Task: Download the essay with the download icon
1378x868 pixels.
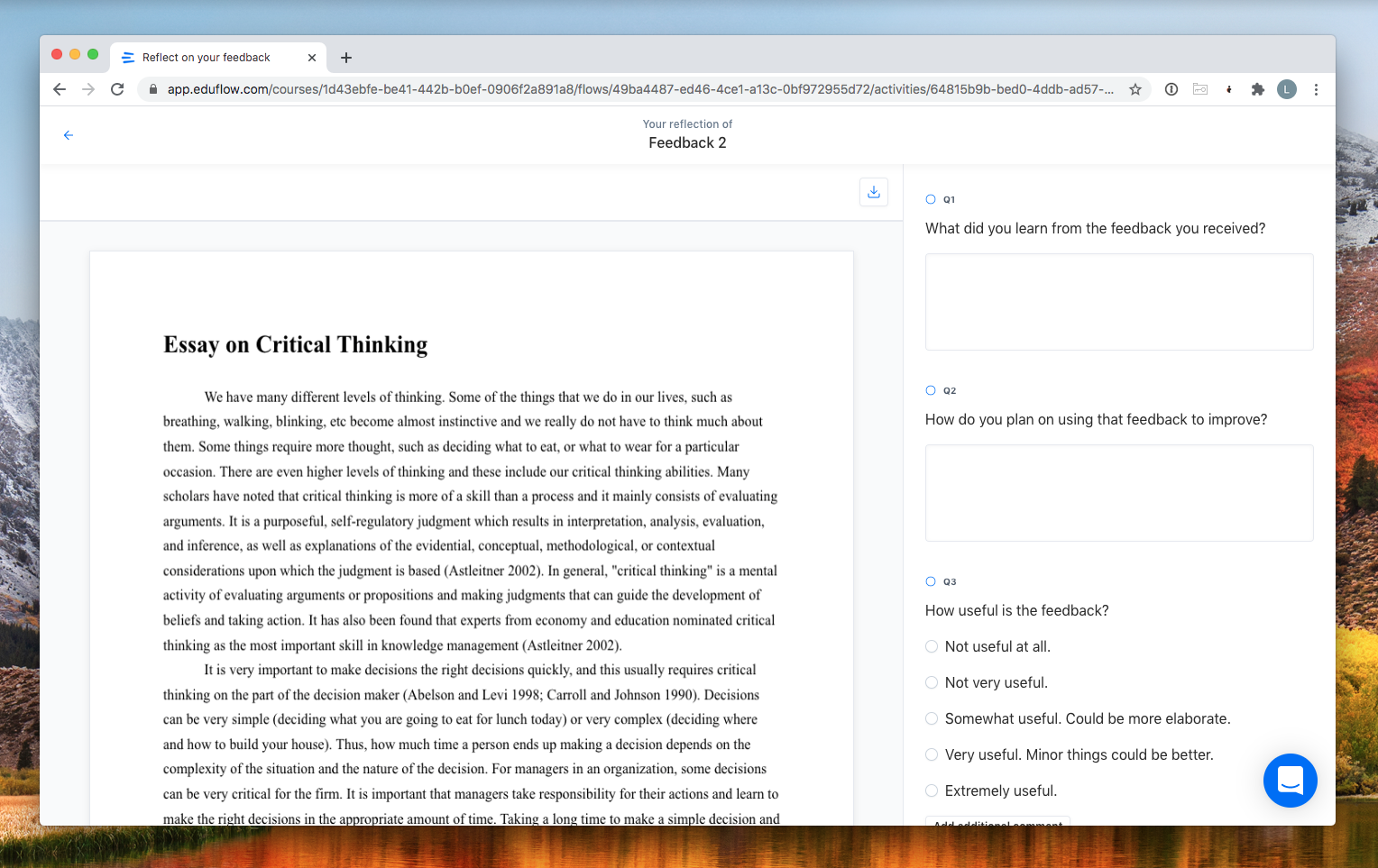Action: [873, 192]
